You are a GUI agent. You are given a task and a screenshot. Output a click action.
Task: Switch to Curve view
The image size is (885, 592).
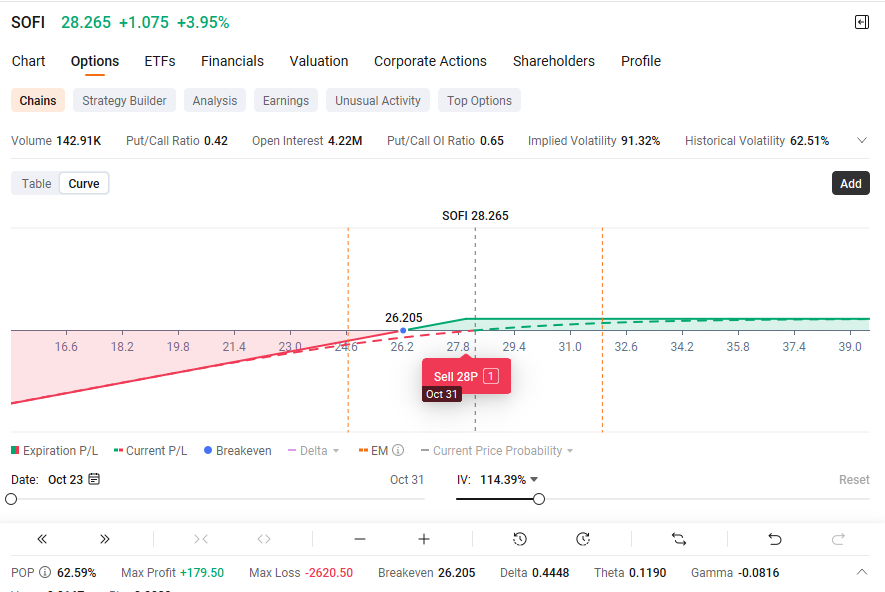(84, 183)
